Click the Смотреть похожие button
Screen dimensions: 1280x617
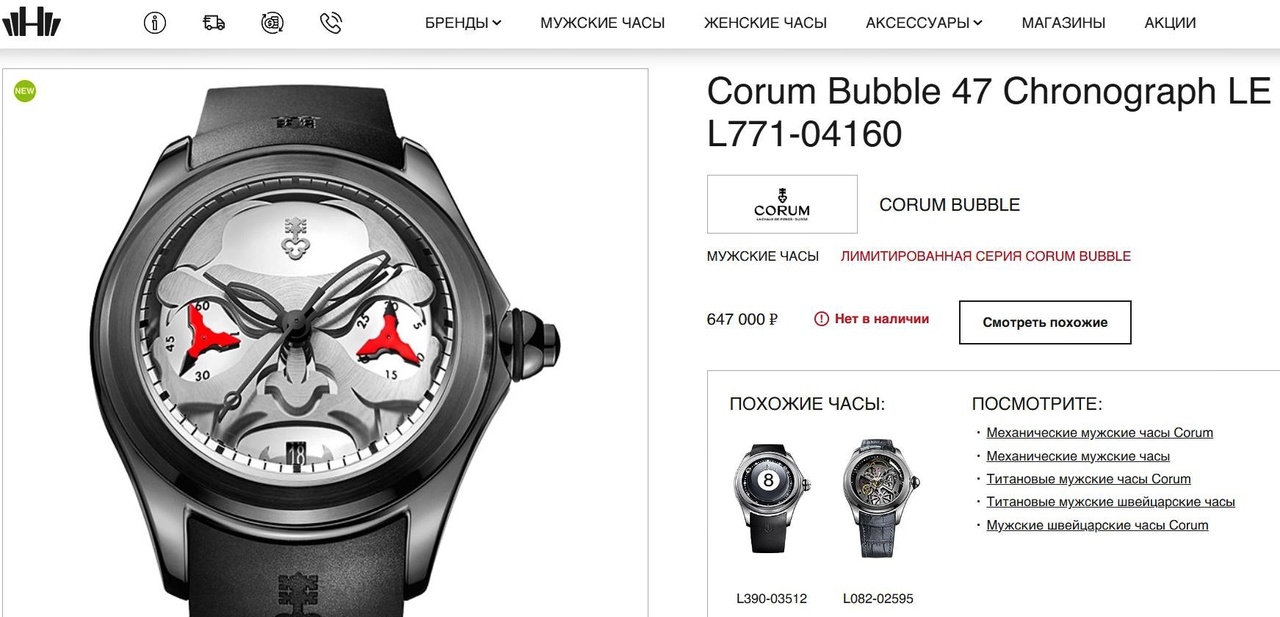tap(1045, 322)
